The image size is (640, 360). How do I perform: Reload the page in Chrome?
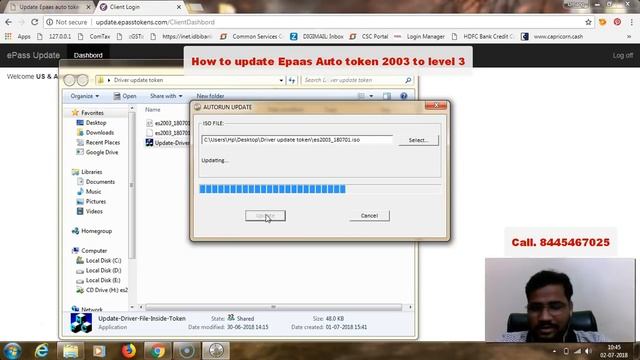35,22
